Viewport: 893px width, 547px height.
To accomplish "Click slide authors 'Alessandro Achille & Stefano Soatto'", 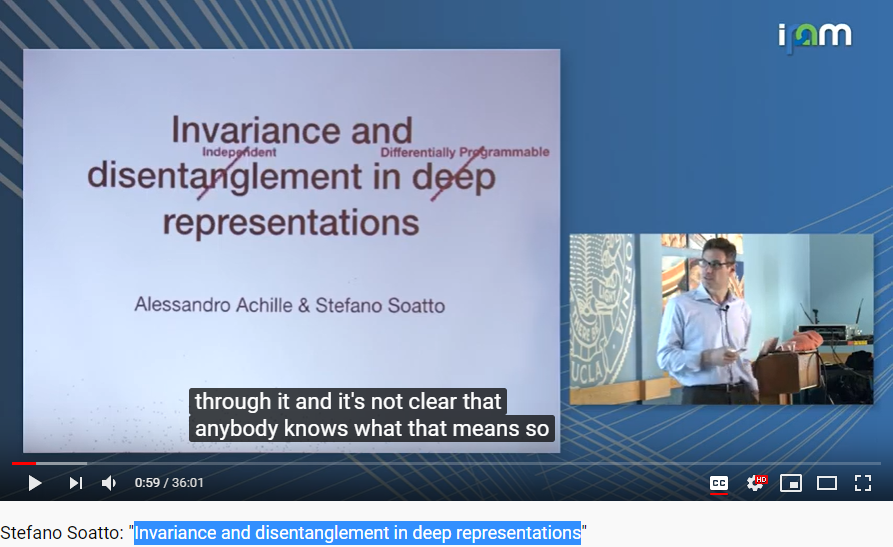I will coord(290,305).
